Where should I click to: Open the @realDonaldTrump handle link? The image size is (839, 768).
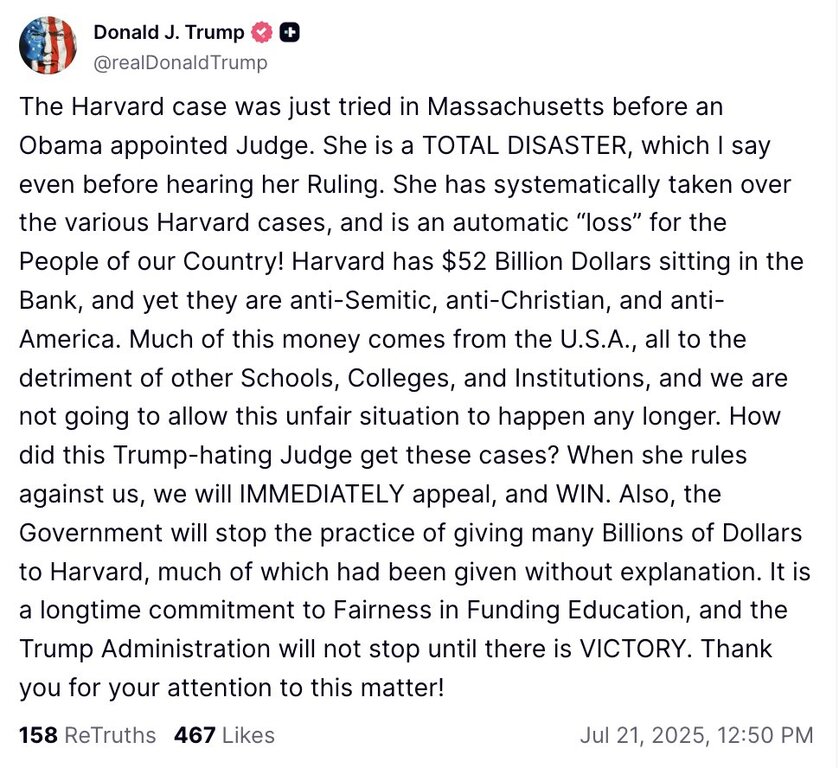click(180, 63)
